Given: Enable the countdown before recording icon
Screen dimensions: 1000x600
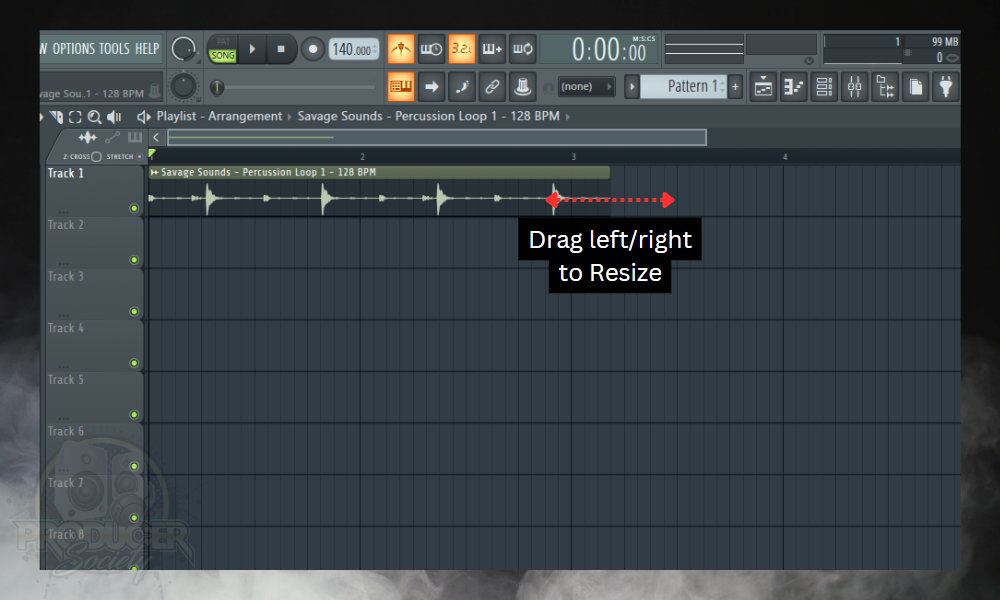Looking at the screenshot, I should (461, 48).
